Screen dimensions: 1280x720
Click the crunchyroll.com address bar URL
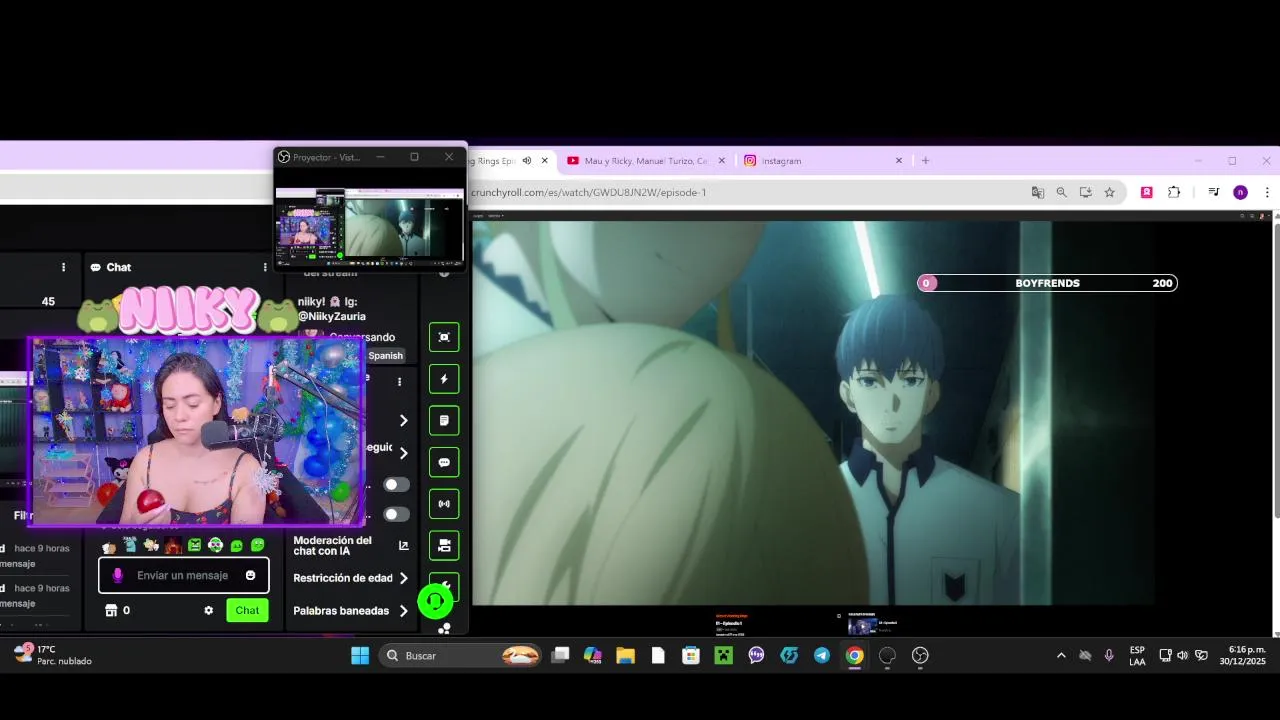589,192
